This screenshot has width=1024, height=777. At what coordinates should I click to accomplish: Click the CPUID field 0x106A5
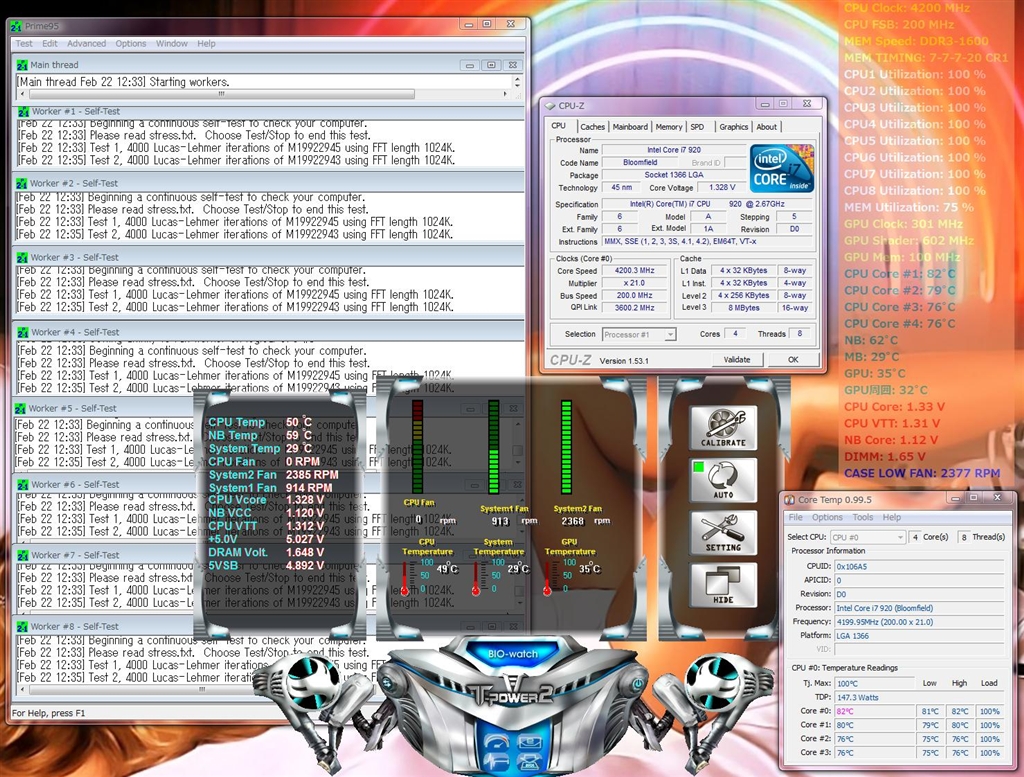click(x=919, y=566)
